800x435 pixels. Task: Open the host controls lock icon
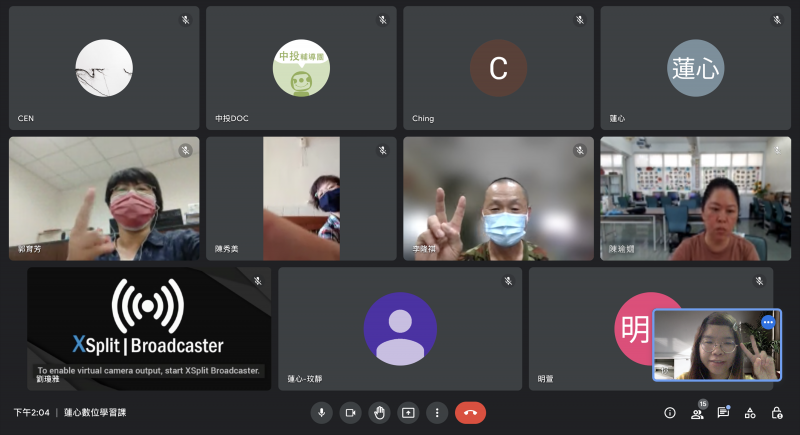click(x=777, y=412)
